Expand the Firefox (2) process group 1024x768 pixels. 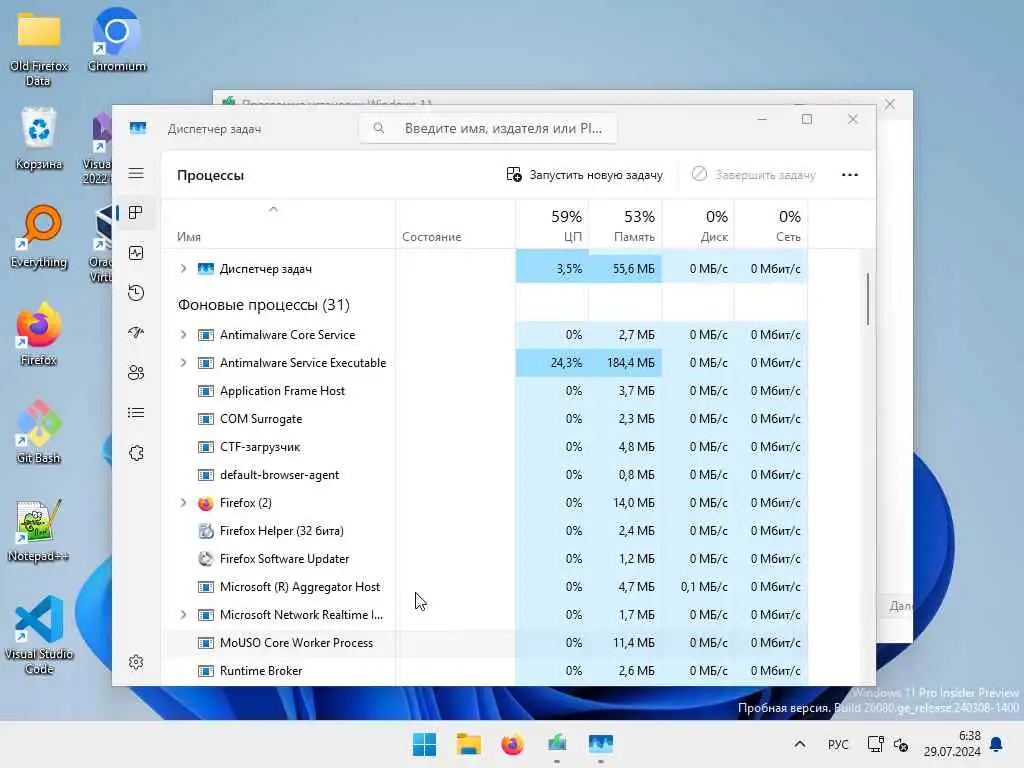[184, 503]
